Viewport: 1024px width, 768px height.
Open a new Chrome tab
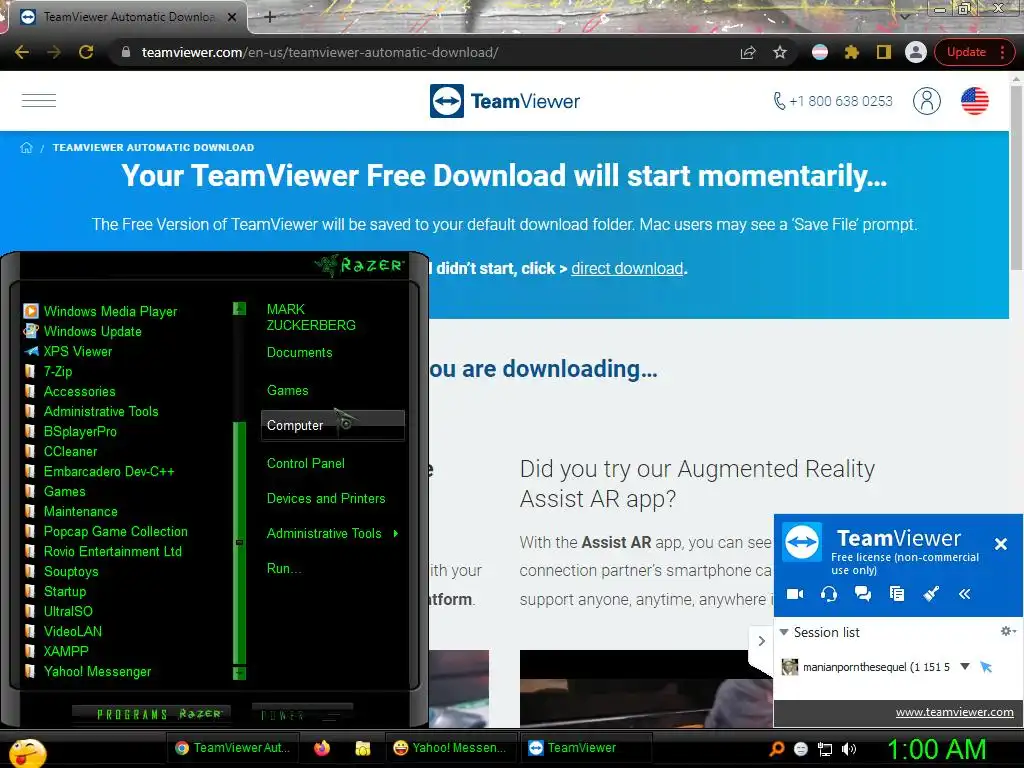270,17
